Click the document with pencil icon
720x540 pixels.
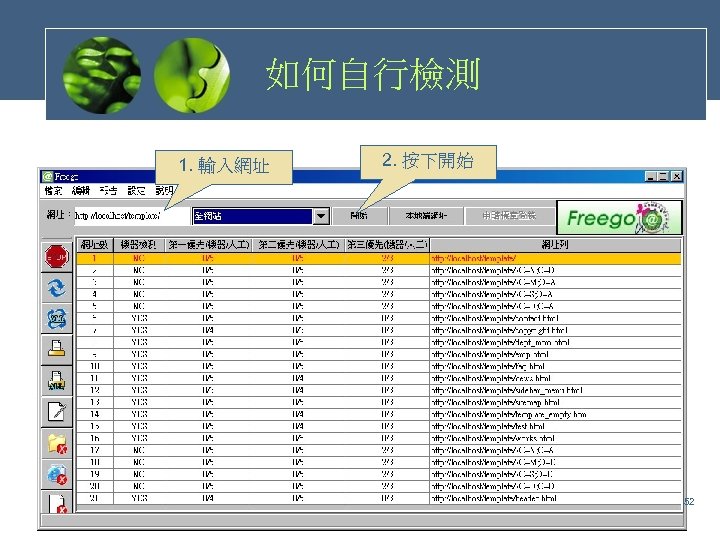(x=57, y=411)
